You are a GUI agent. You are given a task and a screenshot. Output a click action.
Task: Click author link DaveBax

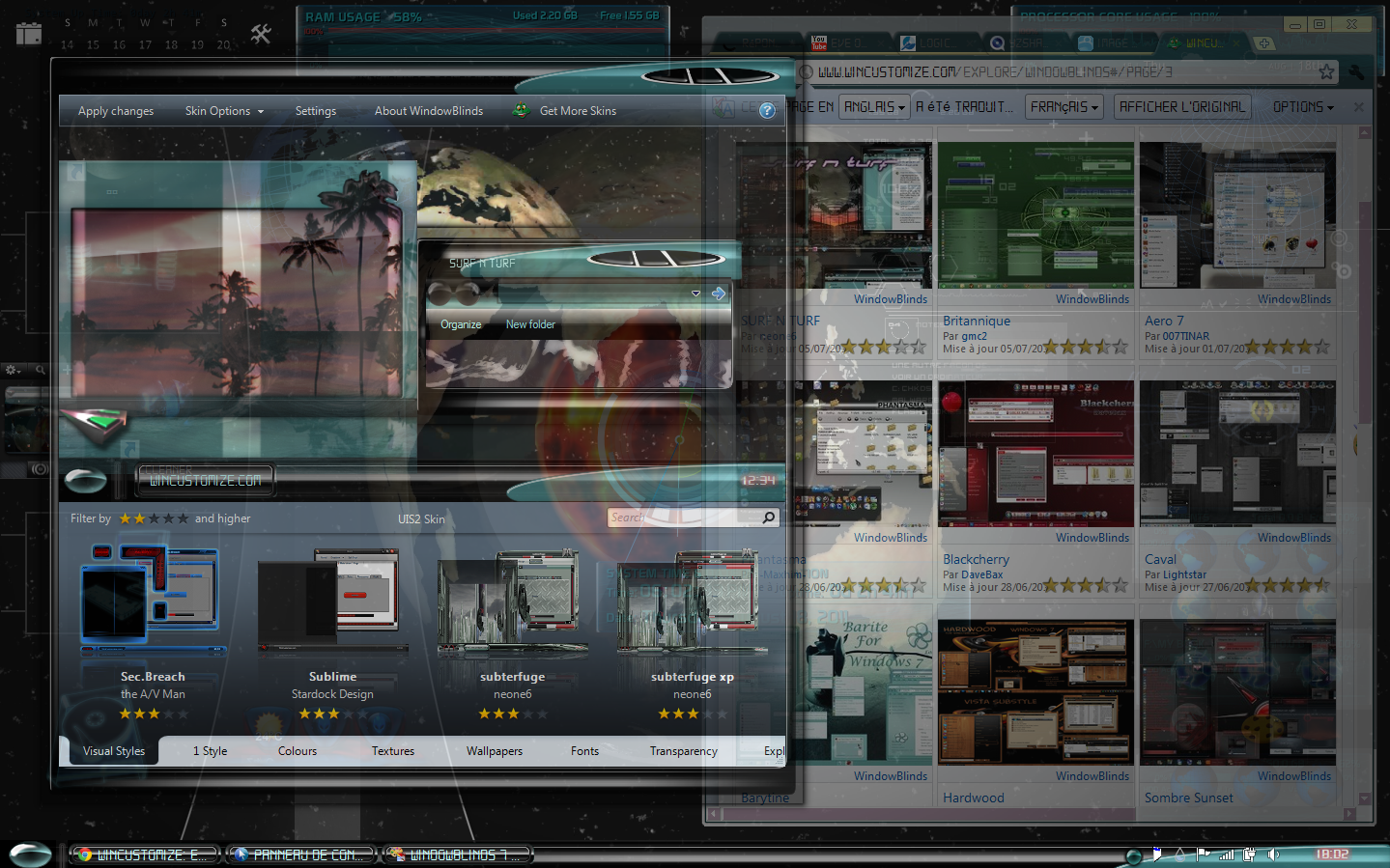click(x=981, y=574)
